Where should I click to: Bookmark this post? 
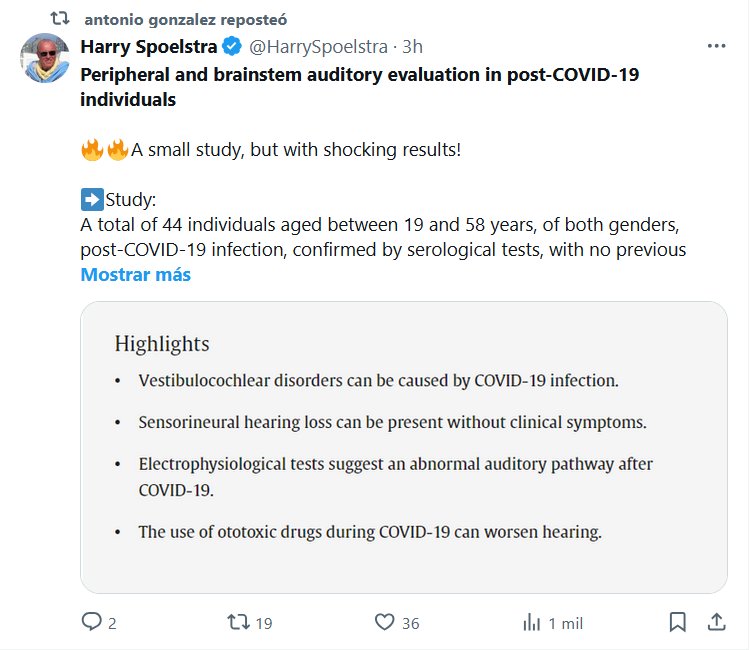[x=677, y=622]
